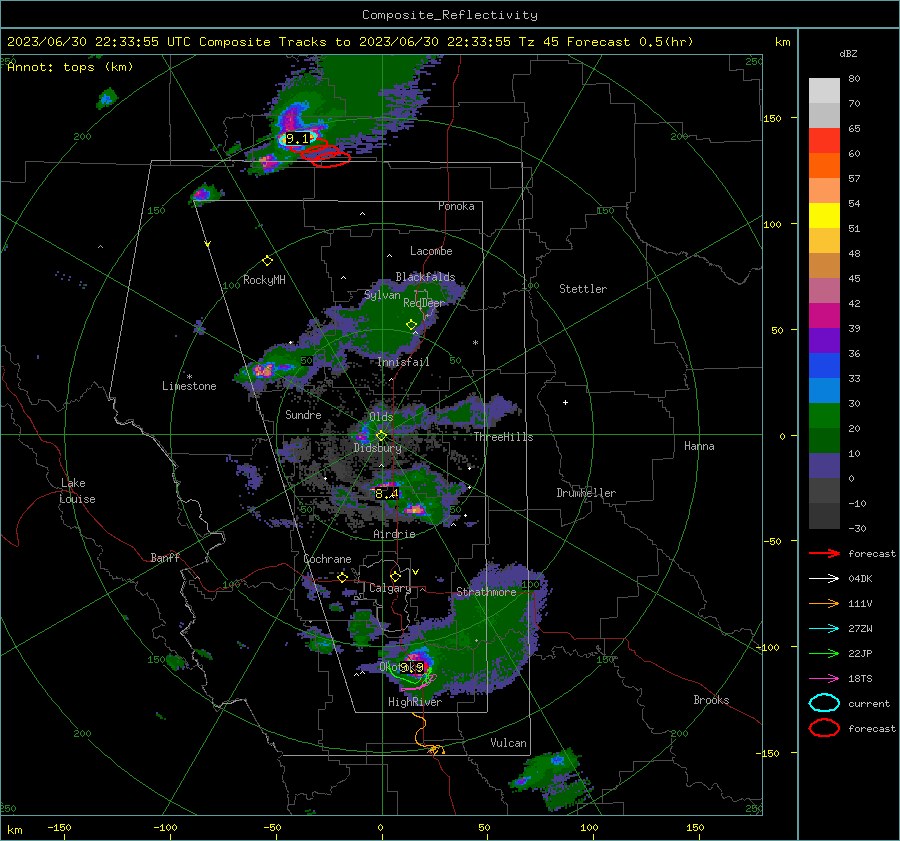900x841 pixels.
Task: Click the Vulcan label
Action: (508, 743)
